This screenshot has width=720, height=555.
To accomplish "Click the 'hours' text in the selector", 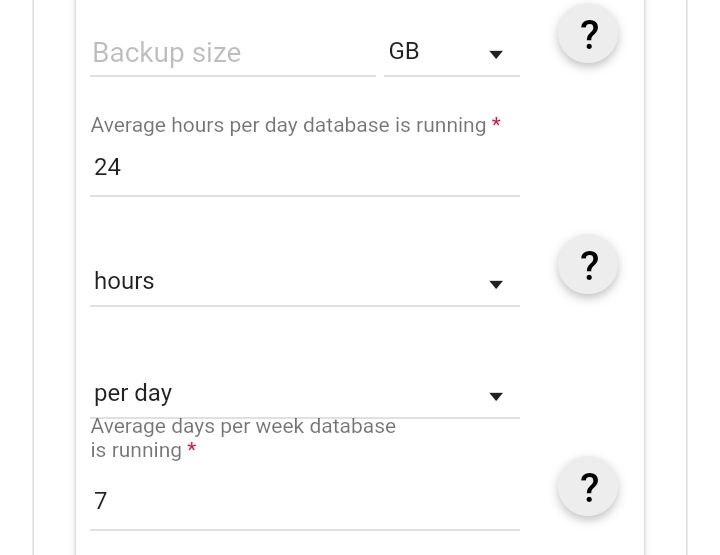I will click(124, 280).
